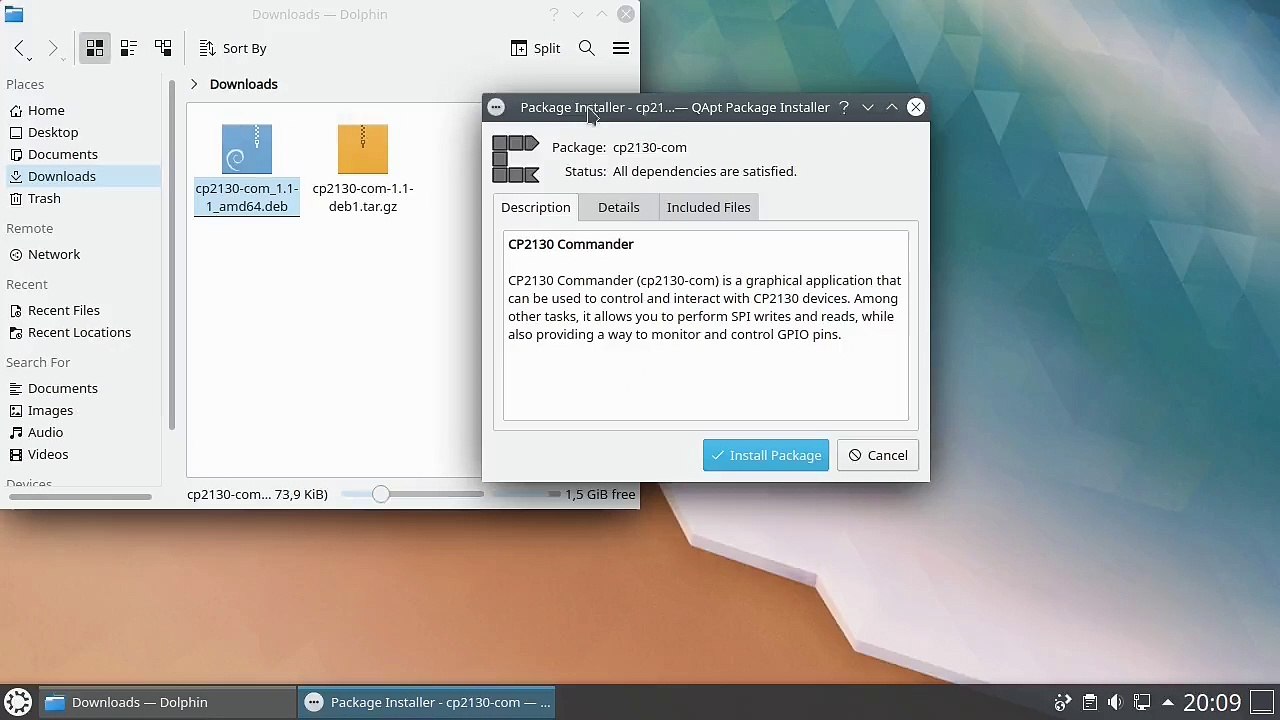Switch to Downloads — Dolphin taskbar entry
Image resolution: width=1280 pixels, height=720 pixels.
(x=167, y=702)
